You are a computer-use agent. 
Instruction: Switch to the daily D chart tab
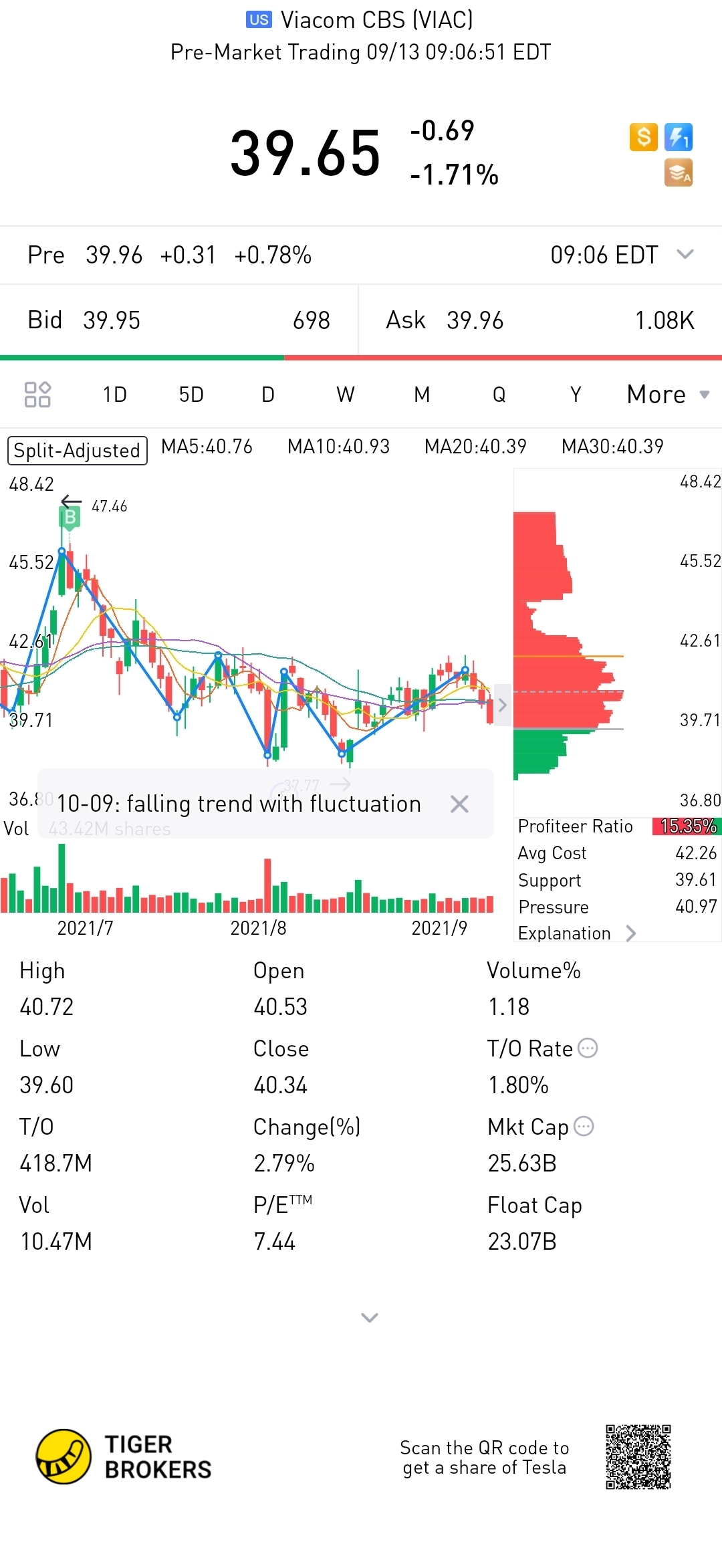coord(268,395)
